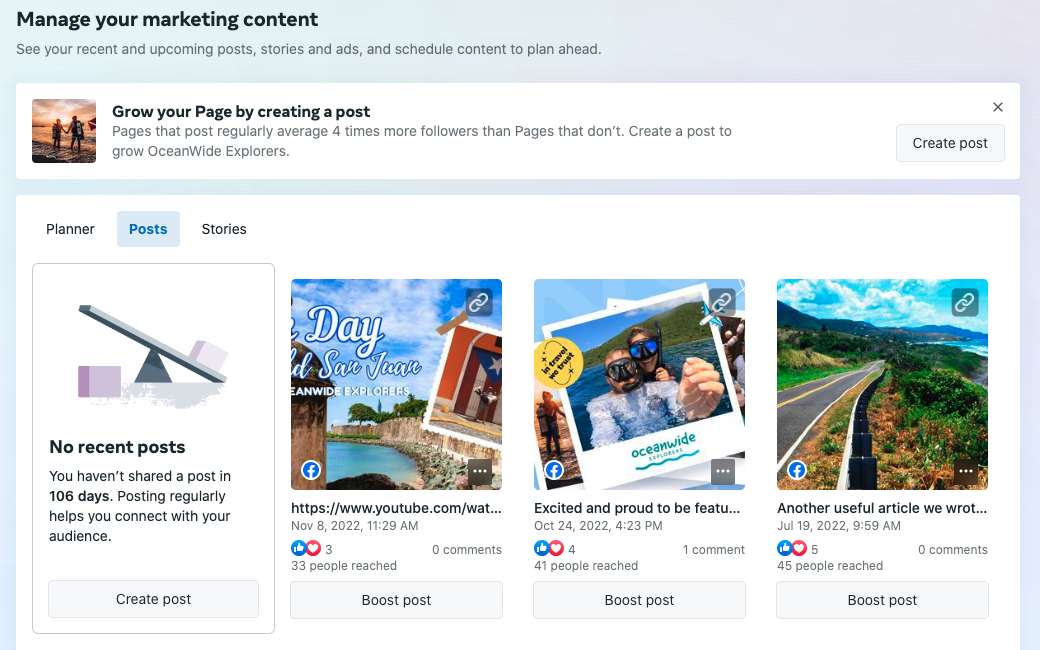Switch to the Planner tab
Viewport: 1040px width, 650px height.
tap(70, 229)
